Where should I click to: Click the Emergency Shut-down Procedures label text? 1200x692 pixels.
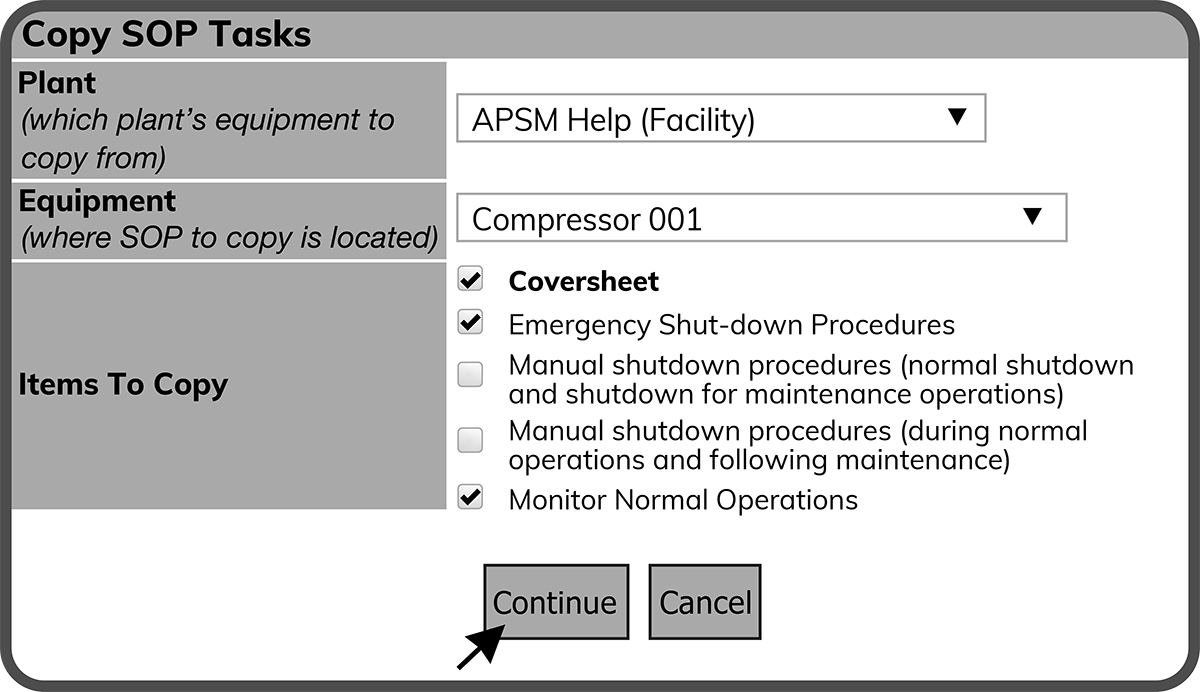click(x=731, y=325)
